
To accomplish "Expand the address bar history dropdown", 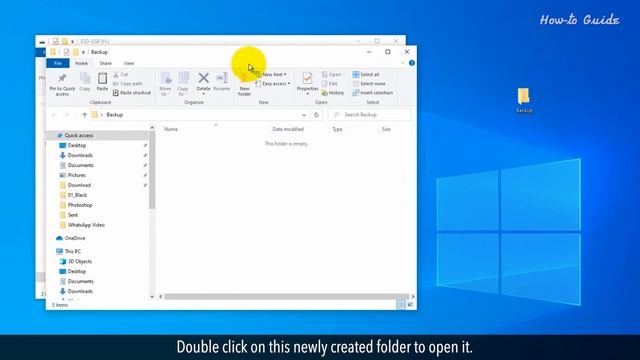I will [304, 115].
